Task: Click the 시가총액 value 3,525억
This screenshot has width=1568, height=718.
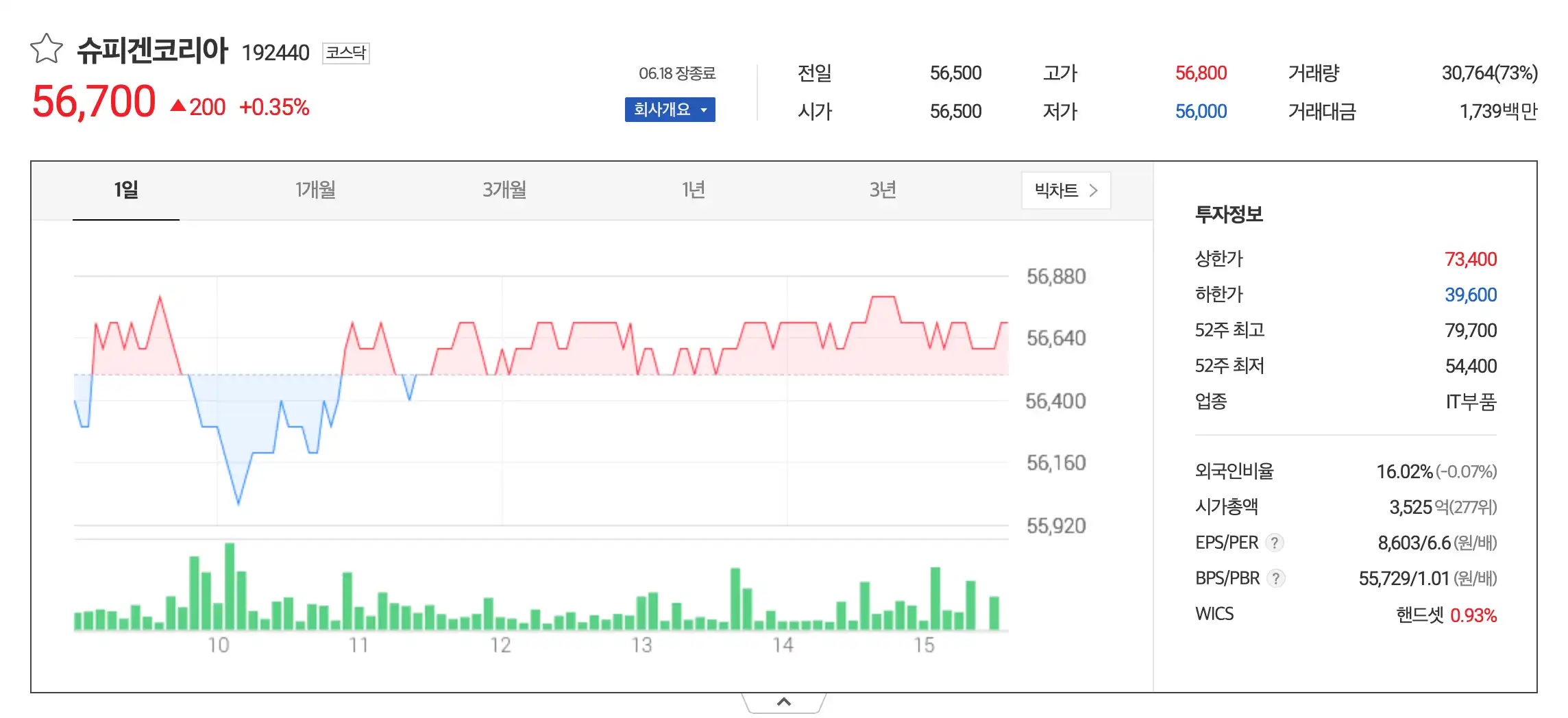Action: point(1419,508)
